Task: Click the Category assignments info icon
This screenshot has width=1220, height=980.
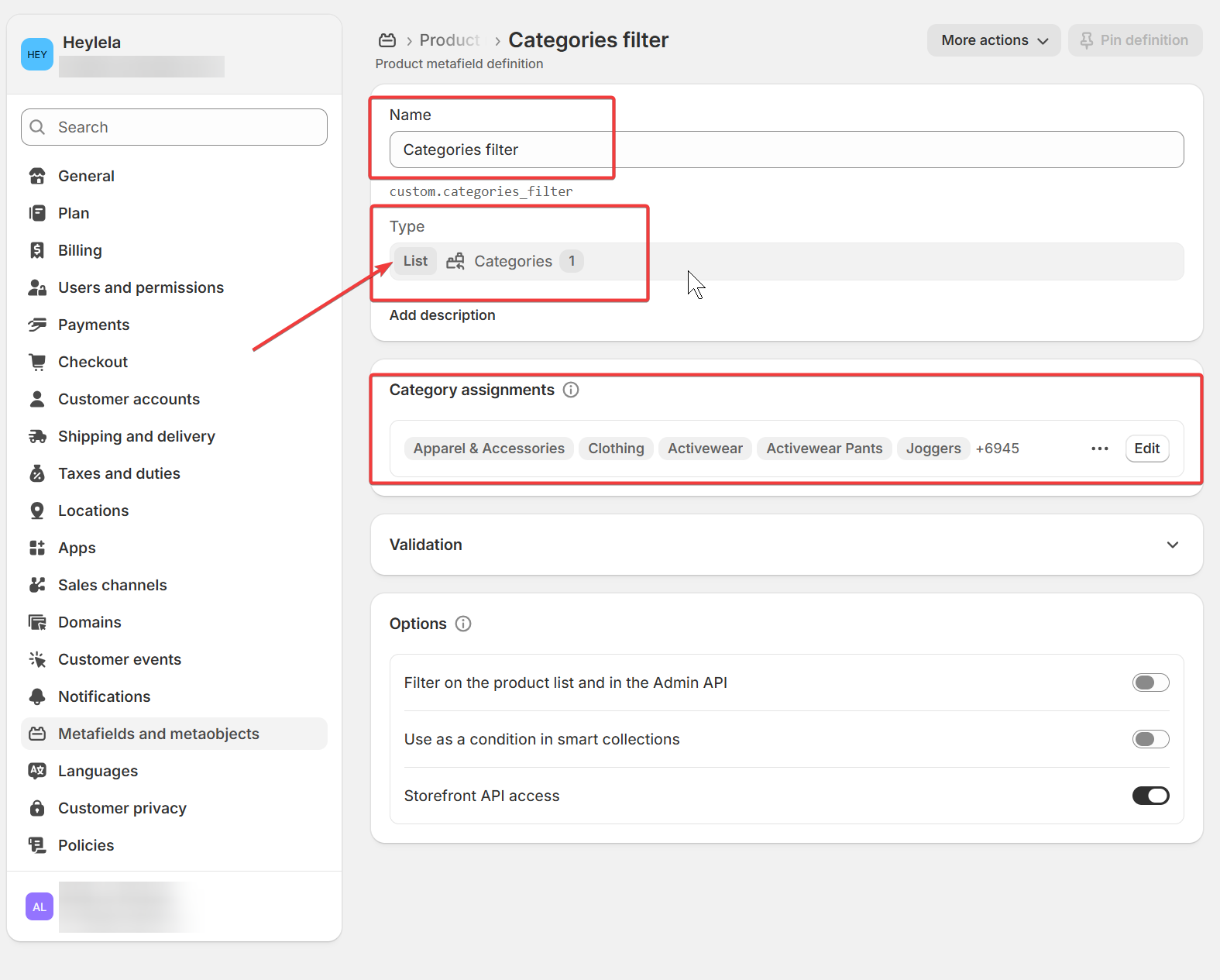Action: click(571, 390)
